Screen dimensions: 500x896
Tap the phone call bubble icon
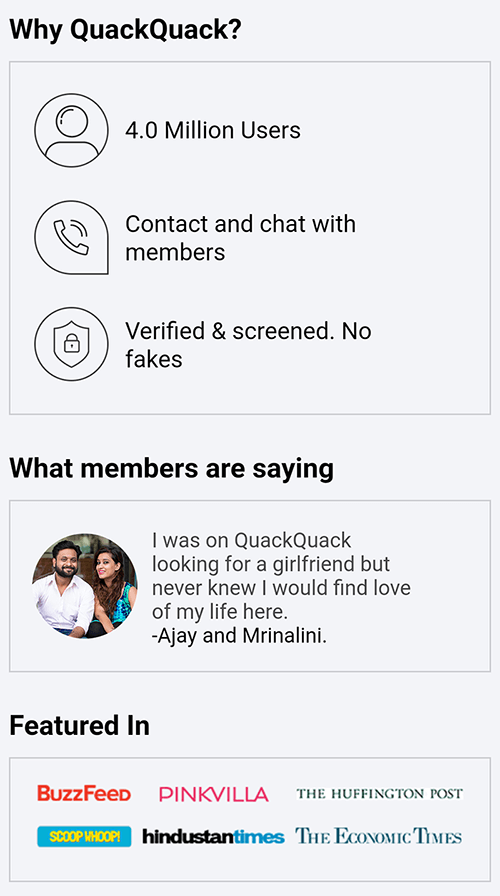tap(71, 238)
